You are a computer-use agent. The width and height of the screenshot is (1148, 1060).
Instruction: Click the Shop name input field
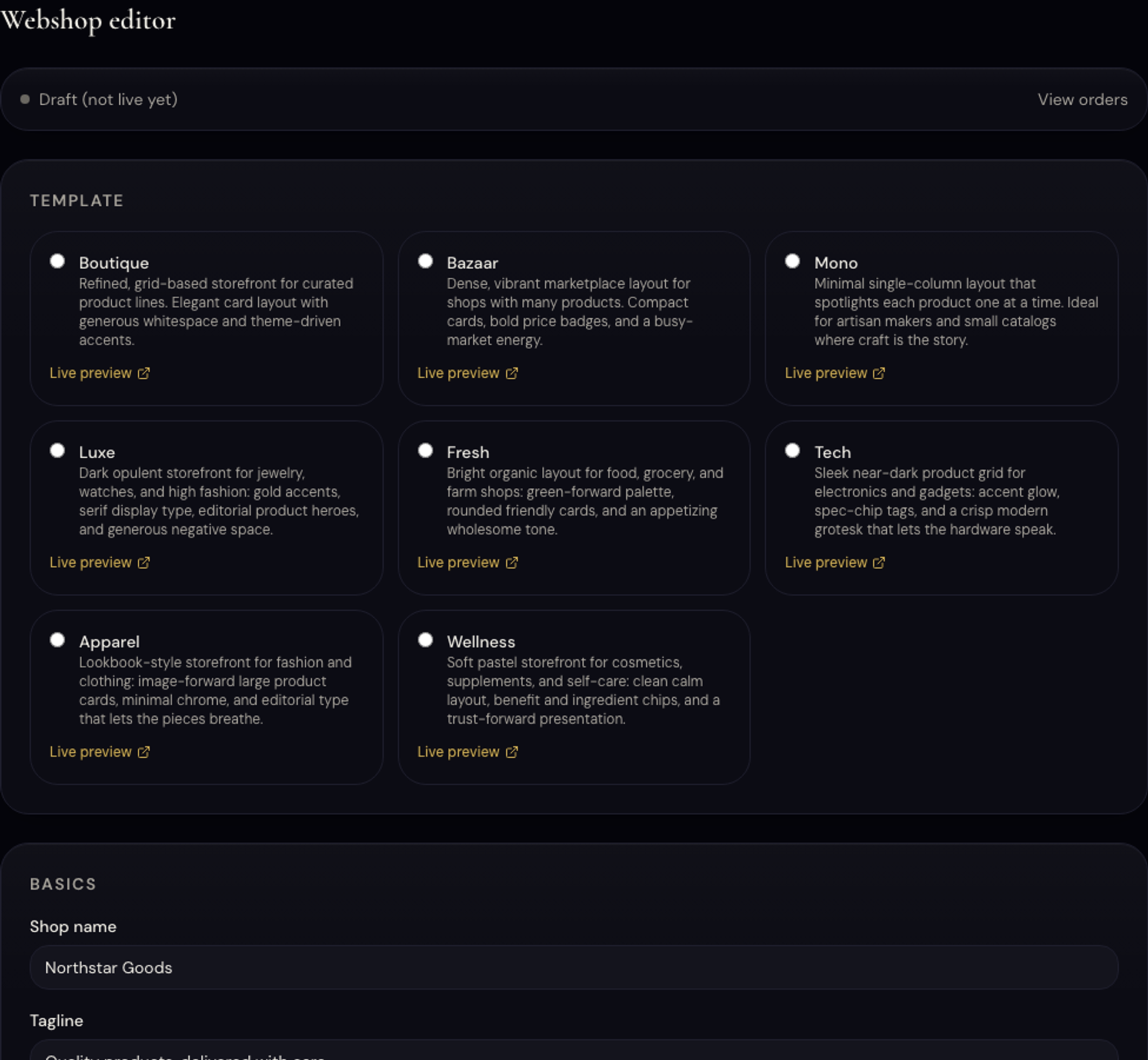pos(574,968)
